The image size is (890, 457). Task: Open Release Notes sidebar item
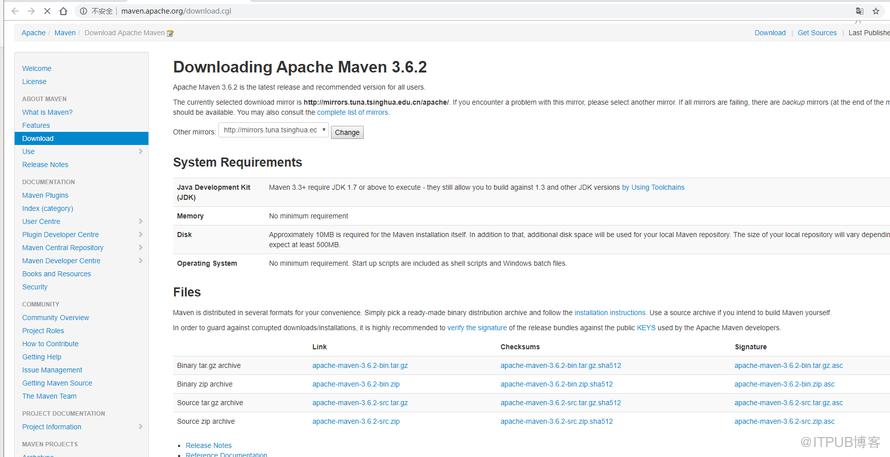pos(45,165)
